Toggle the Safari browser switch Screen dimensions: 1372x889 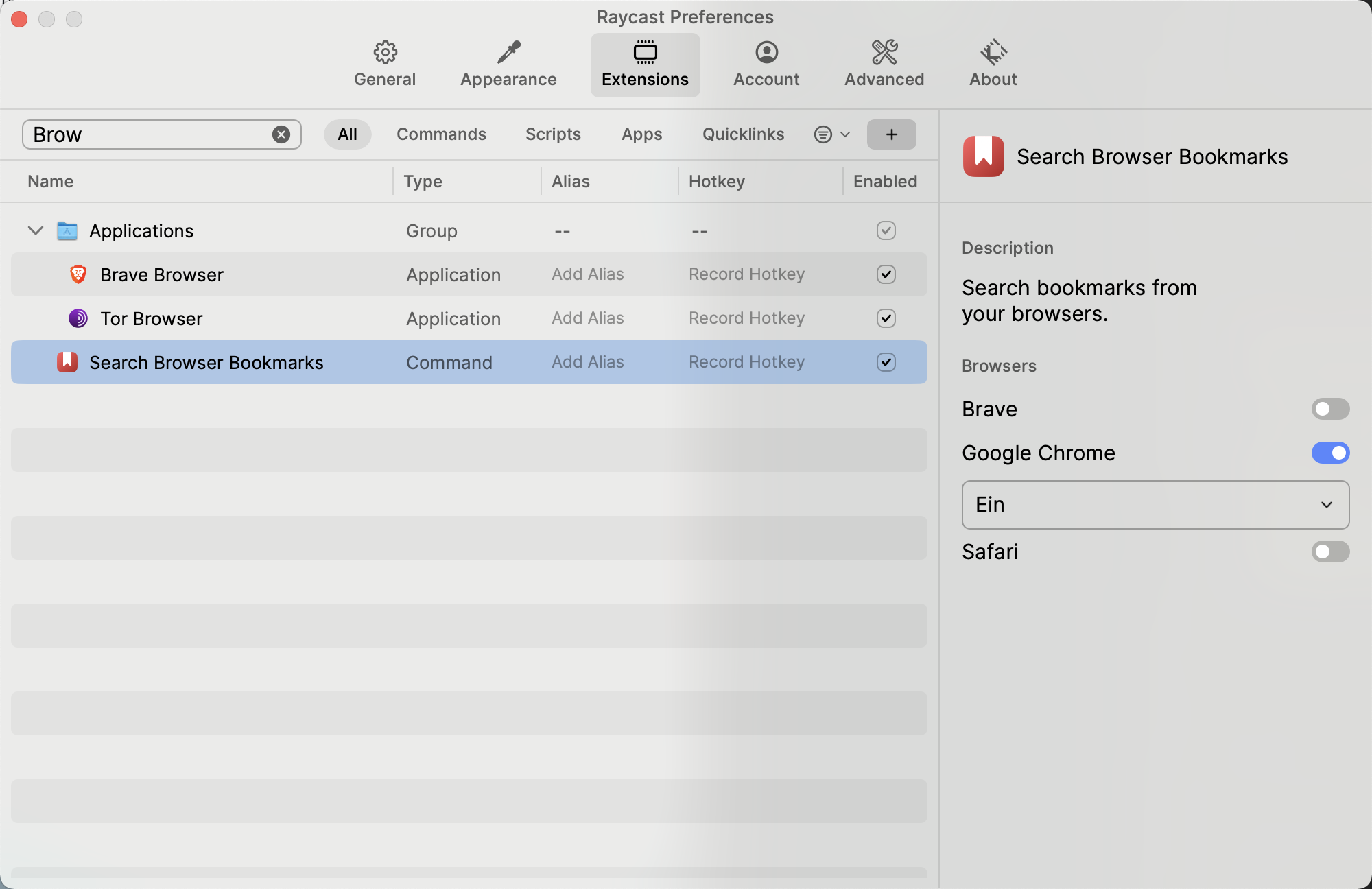point(1330,552)
